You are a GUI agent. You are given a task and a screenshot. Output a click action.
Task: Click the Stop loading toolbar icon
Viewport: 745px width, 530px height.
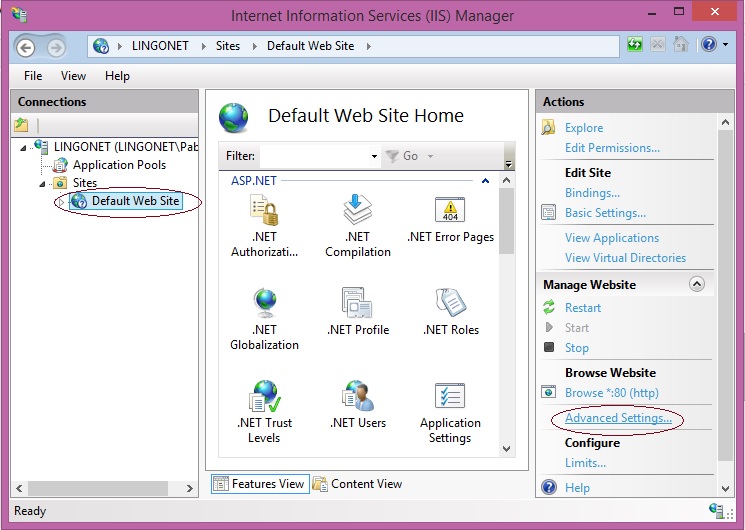click(658, 45)
